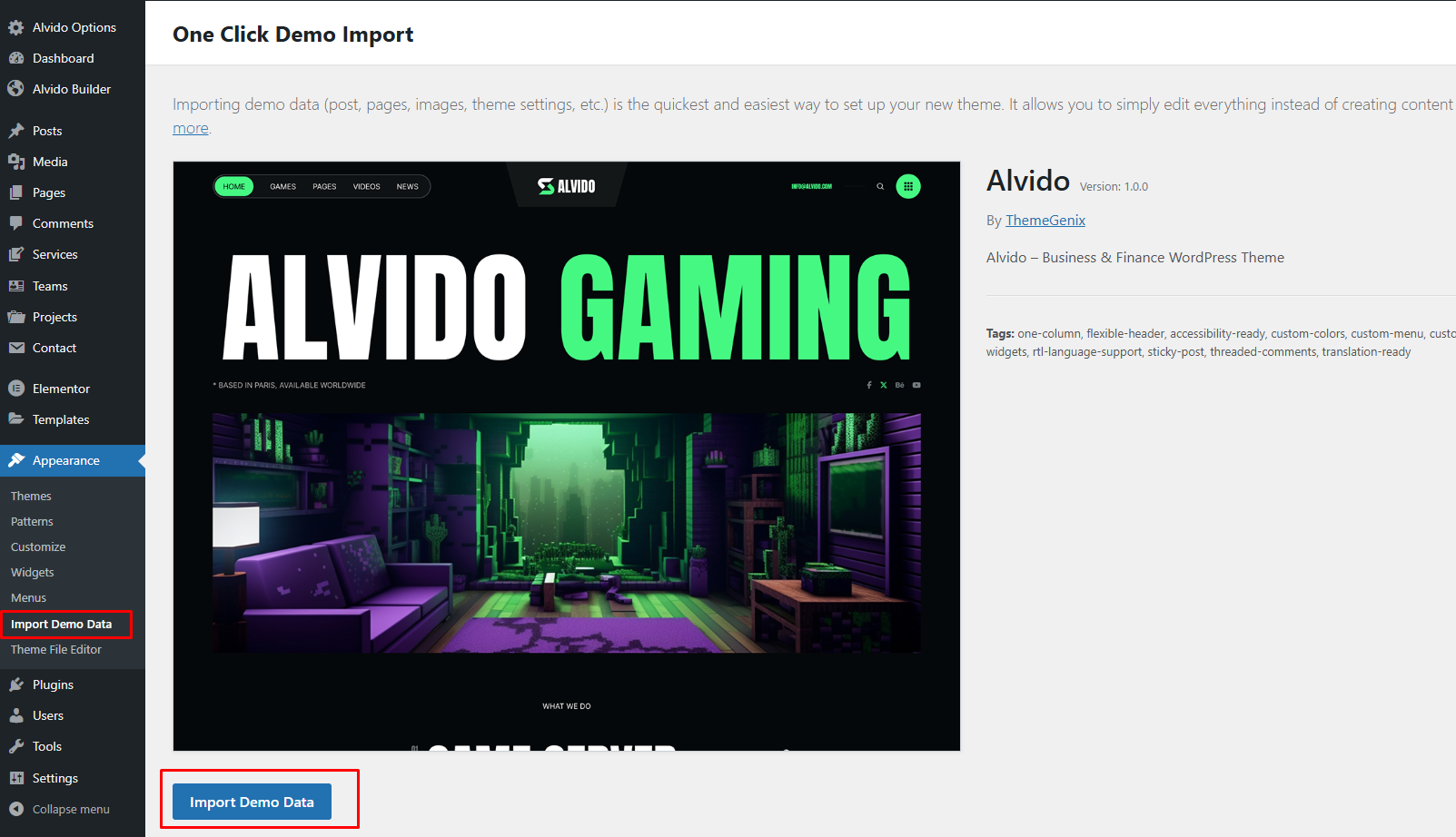The width and height of the screenshot is (1456, 837).
Task: Click the 'Version: 1.0.0' text
Action: tap(1114, 187)
